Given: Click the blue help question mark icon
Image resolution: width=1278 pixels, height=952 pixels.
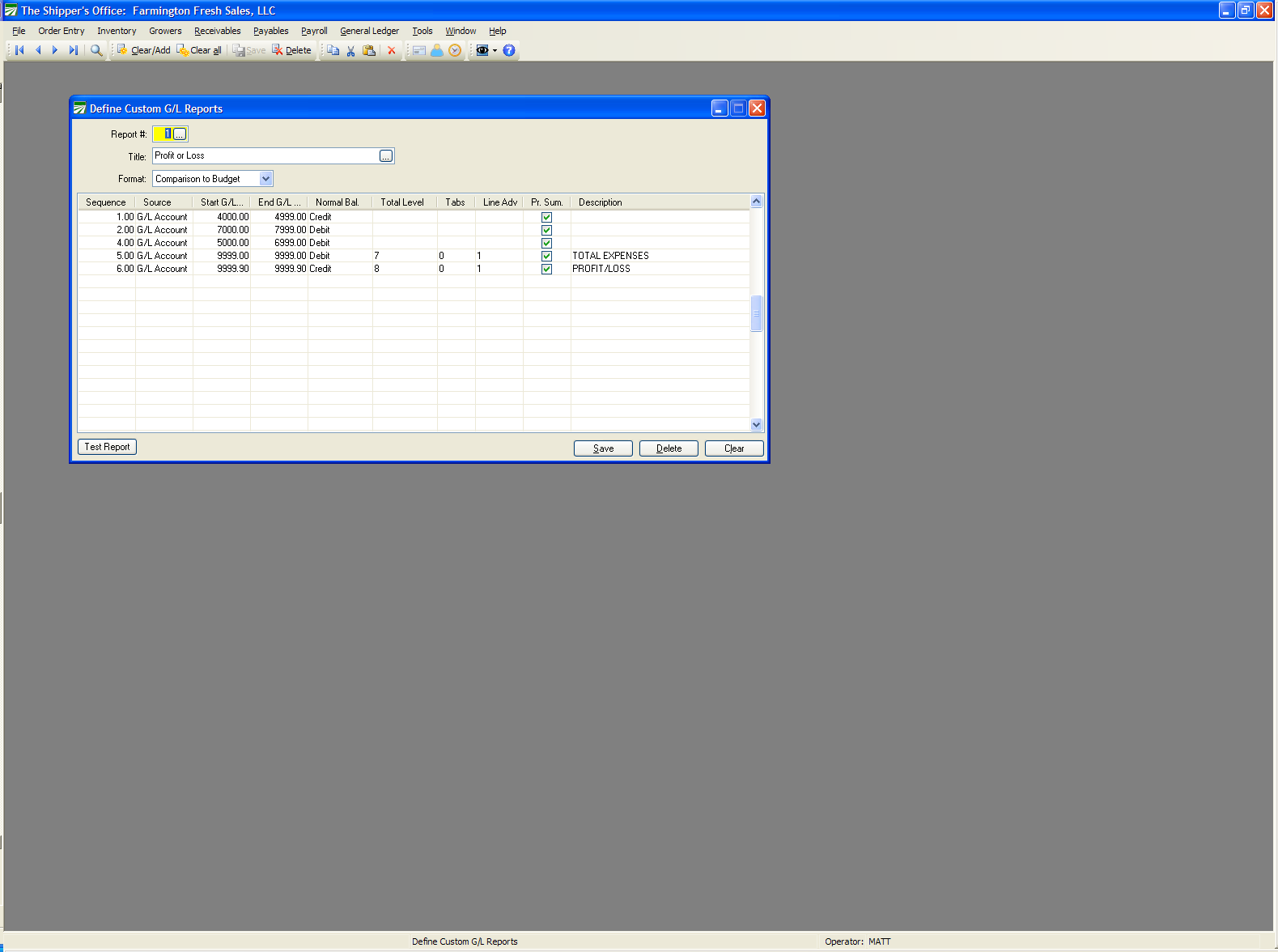Looking at the screenshot, I should tap(509, 50).
